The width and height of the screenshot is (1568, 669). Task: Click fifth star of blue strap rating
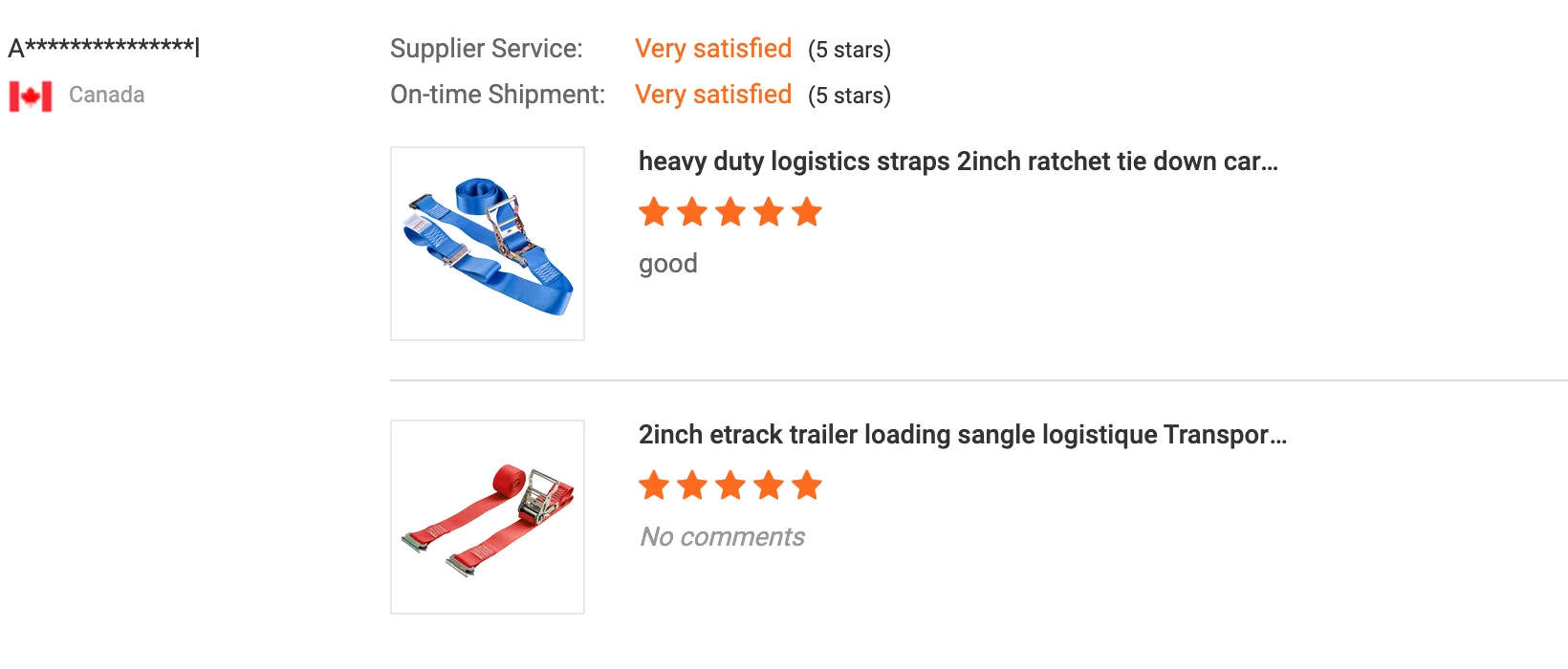[807, 212]
